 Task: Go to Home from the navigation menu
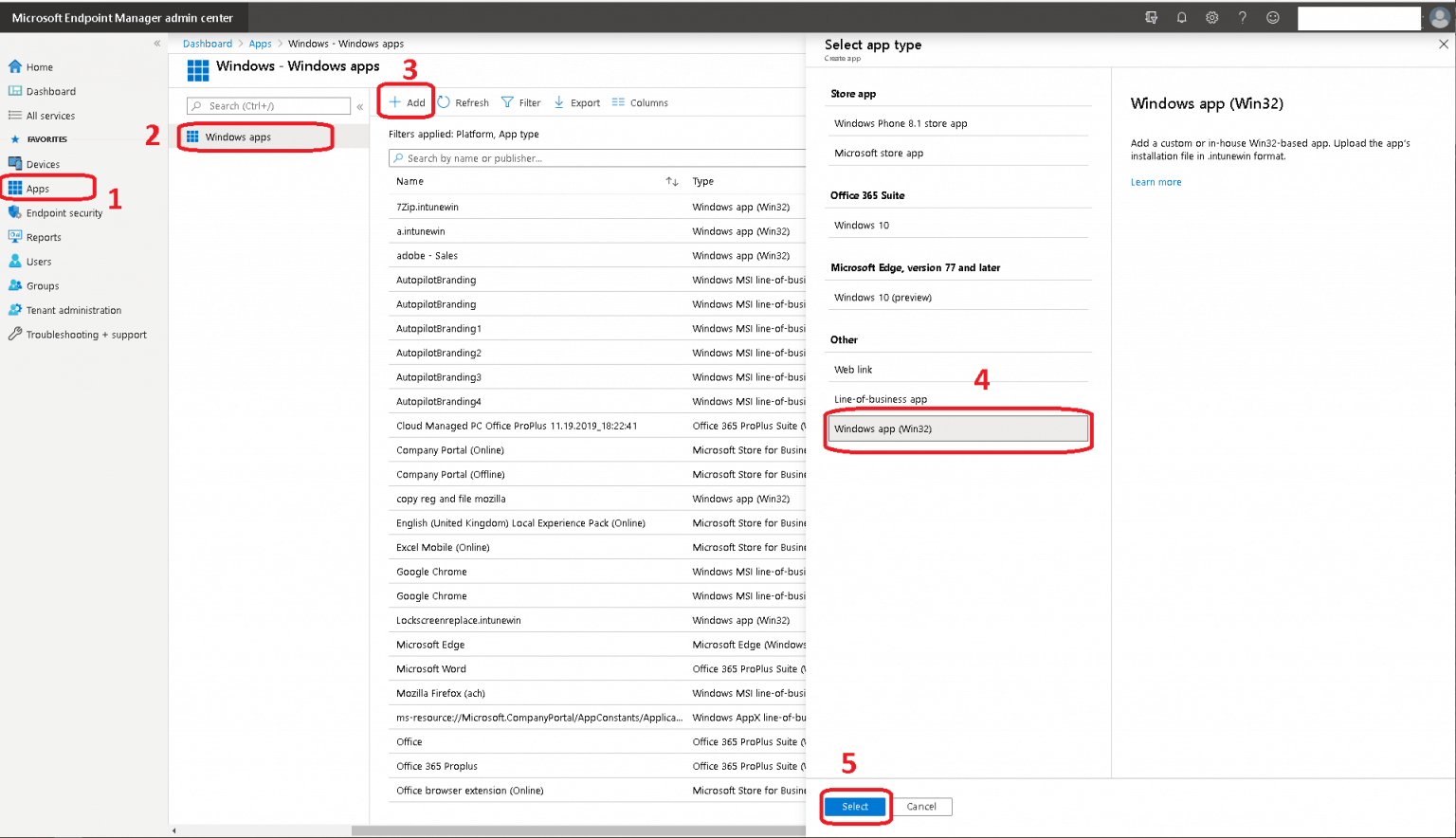[x=37, y=66]
